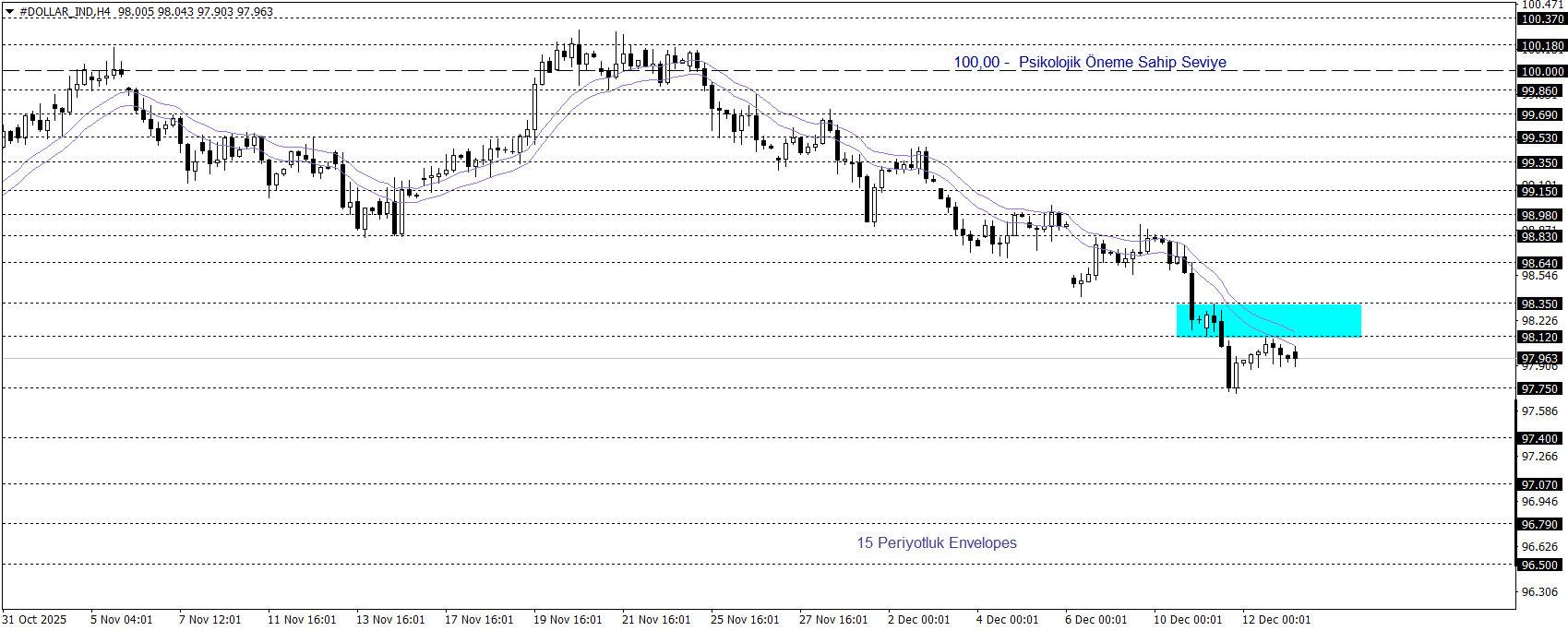Click the cyan highlighted rectangle zone

(x=1268, y=320)
